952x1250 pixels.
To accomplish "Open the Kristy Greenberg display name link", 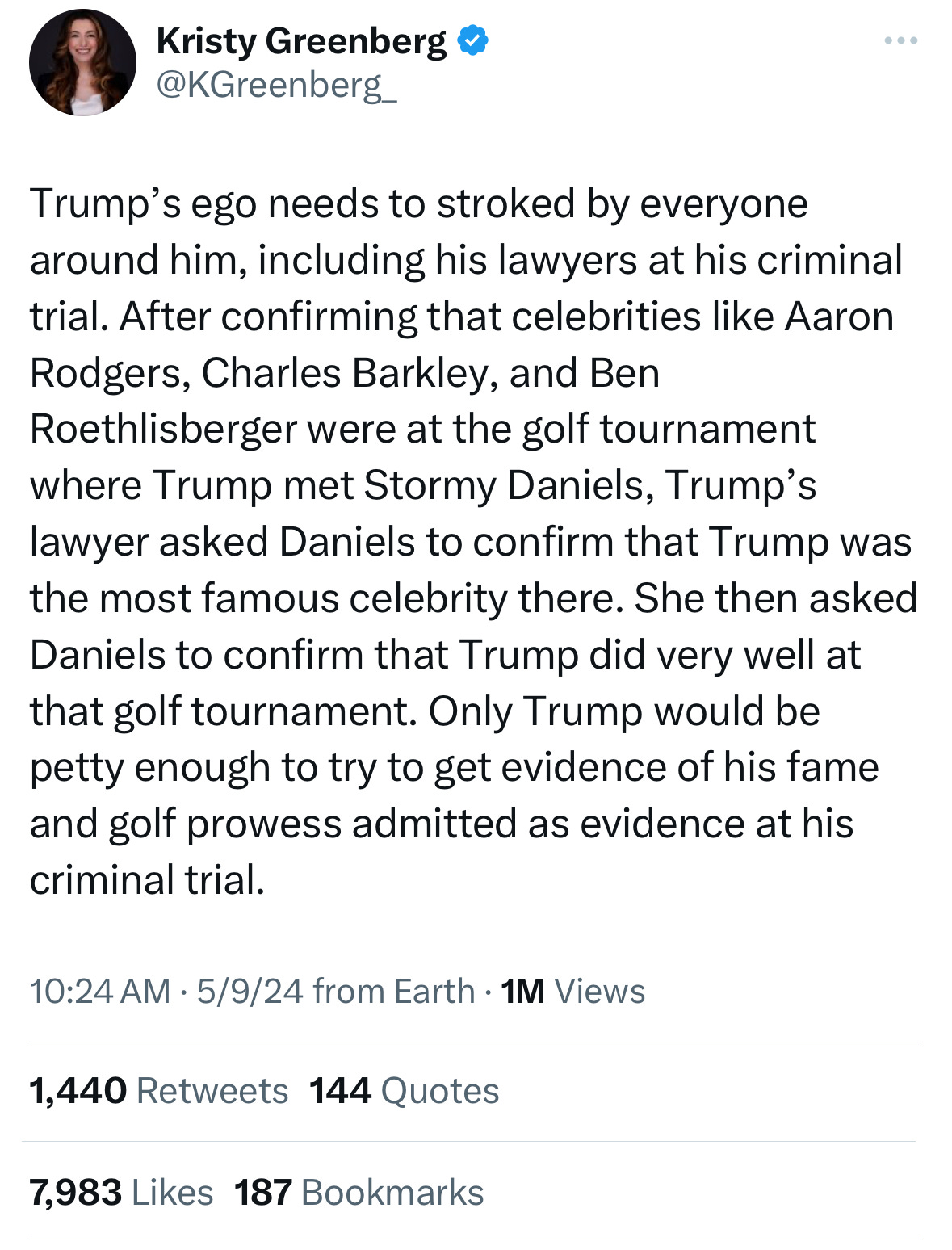I will pyautogui.click(x=301, y=41).
